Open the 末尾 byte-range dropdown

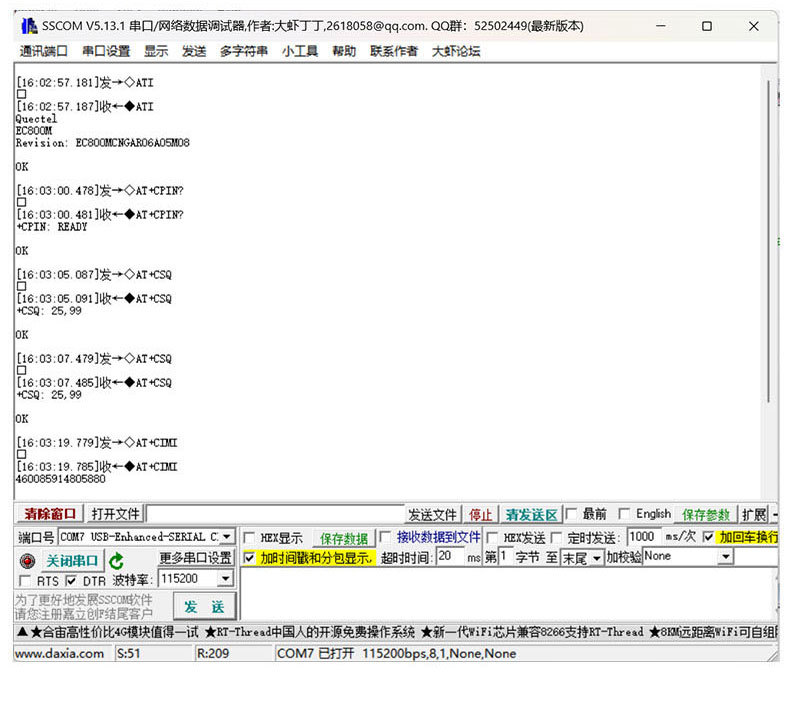point(597,558)
